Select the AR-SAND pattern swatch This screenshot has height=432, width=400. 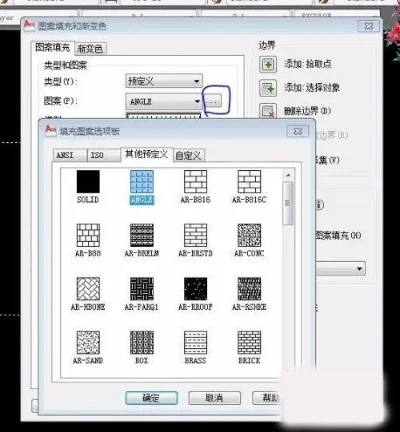(x=88, y=342)
